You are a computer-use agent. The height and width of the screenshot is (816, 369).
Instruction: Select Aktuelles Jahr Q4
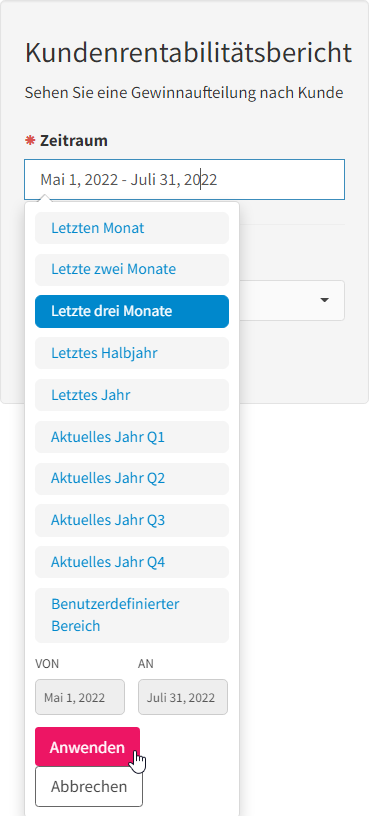click(132, 562)
